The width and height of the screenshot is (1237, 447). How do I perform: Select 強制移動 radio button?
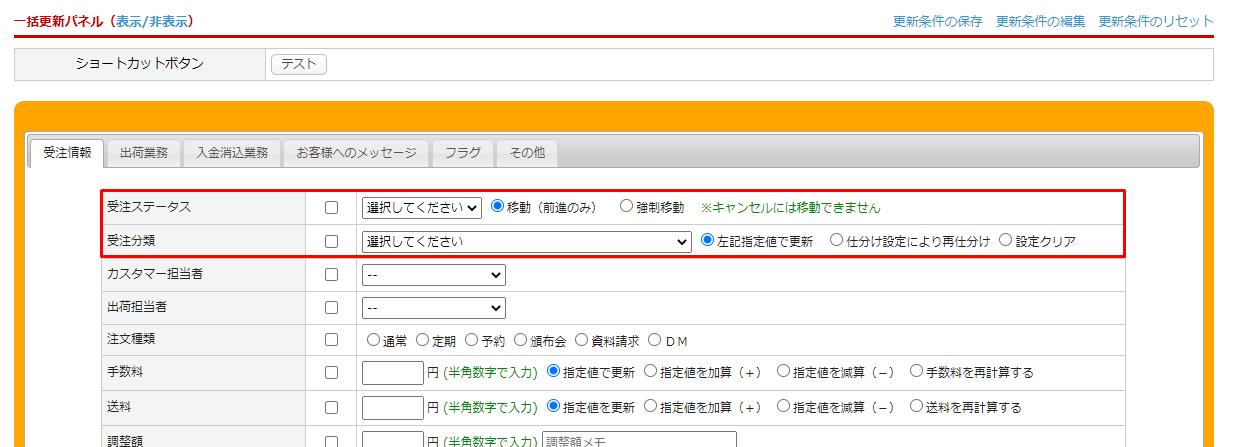(x=627, y=207)
